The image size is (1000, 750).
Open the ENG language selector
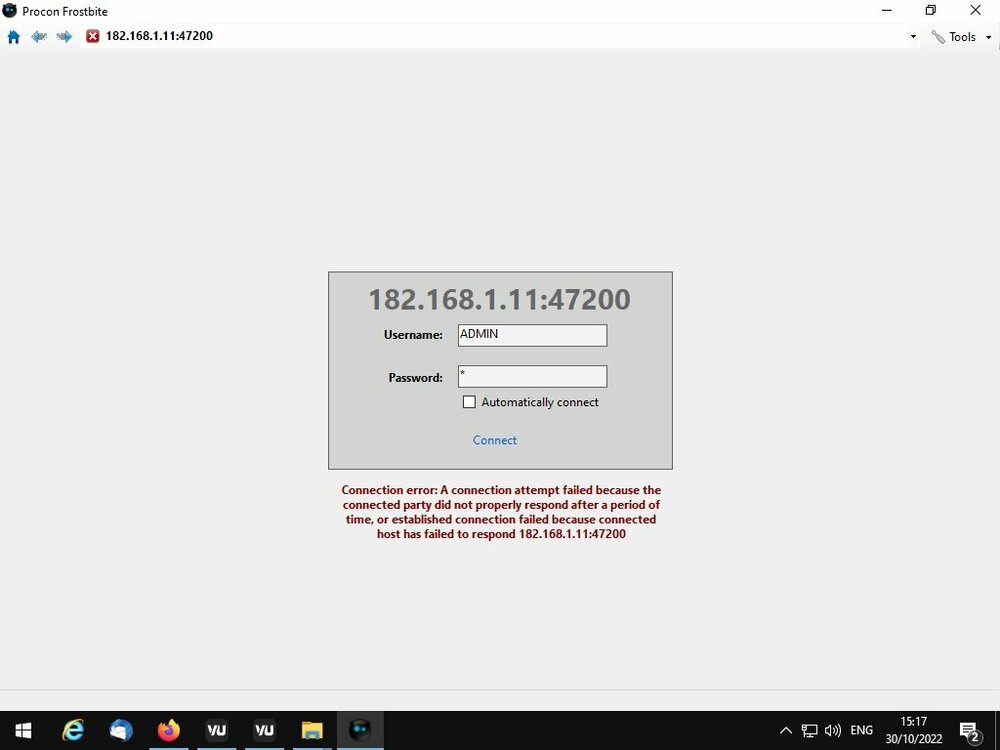coord(861,729)
